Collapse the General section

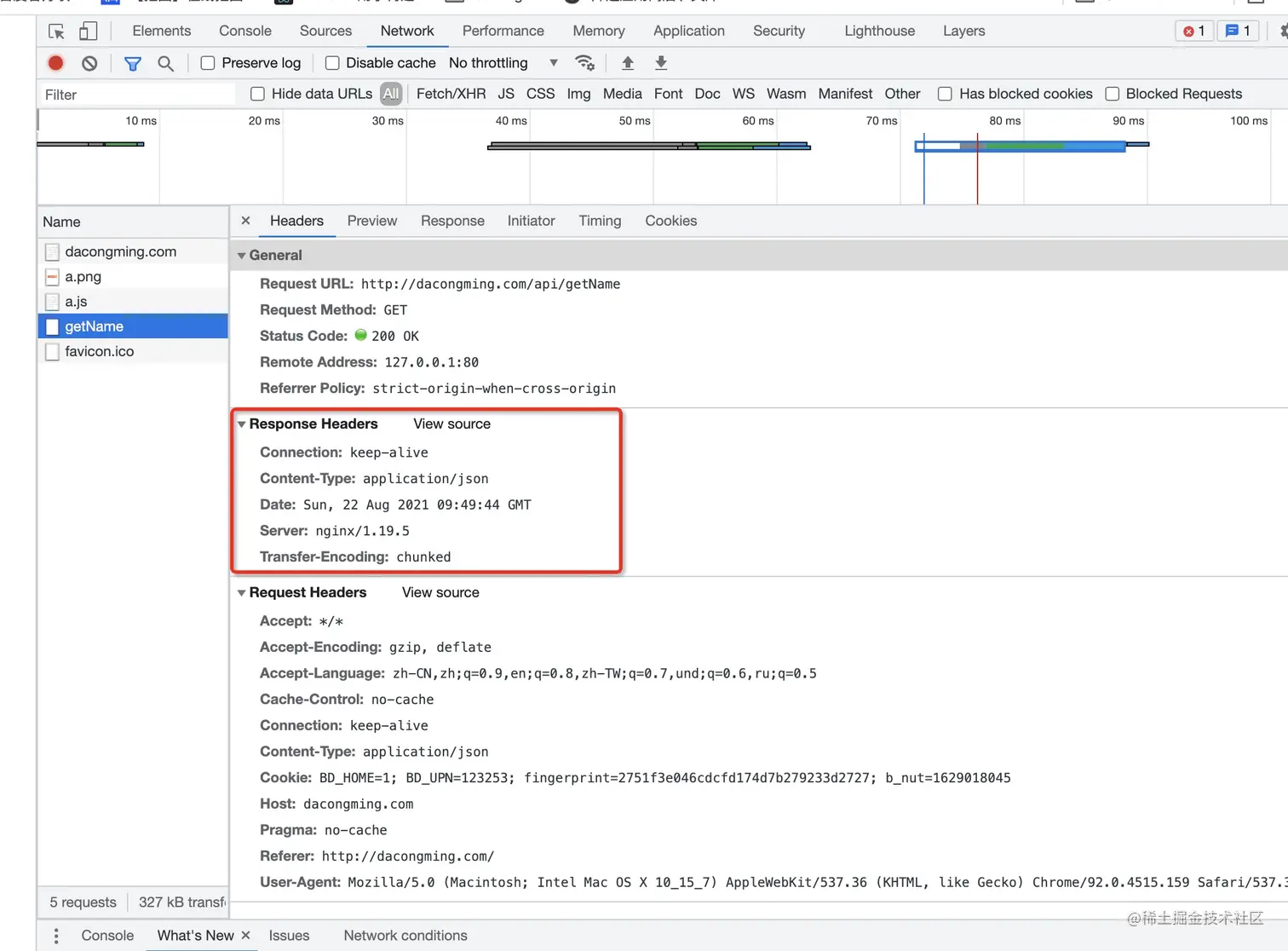pos(242,256)
